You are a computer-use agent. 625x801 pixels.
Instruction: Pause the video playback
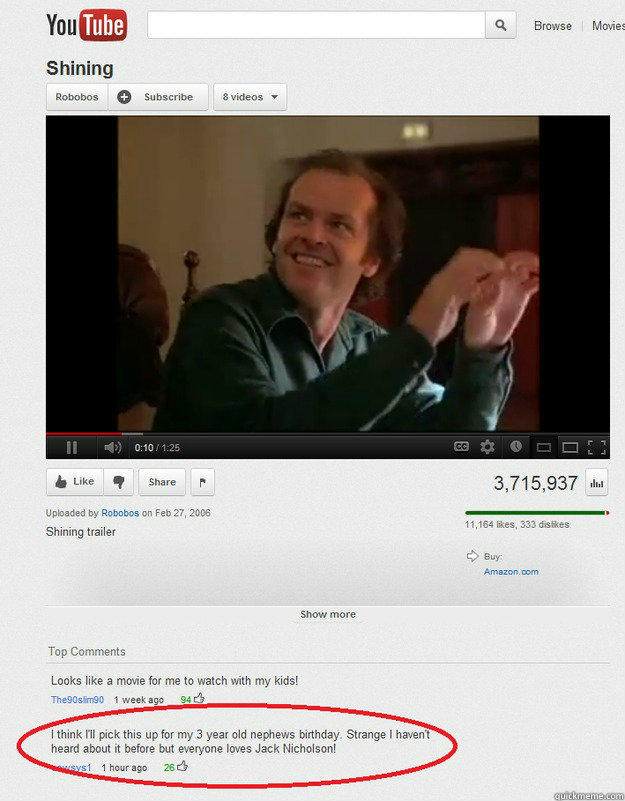click(72, 447)
